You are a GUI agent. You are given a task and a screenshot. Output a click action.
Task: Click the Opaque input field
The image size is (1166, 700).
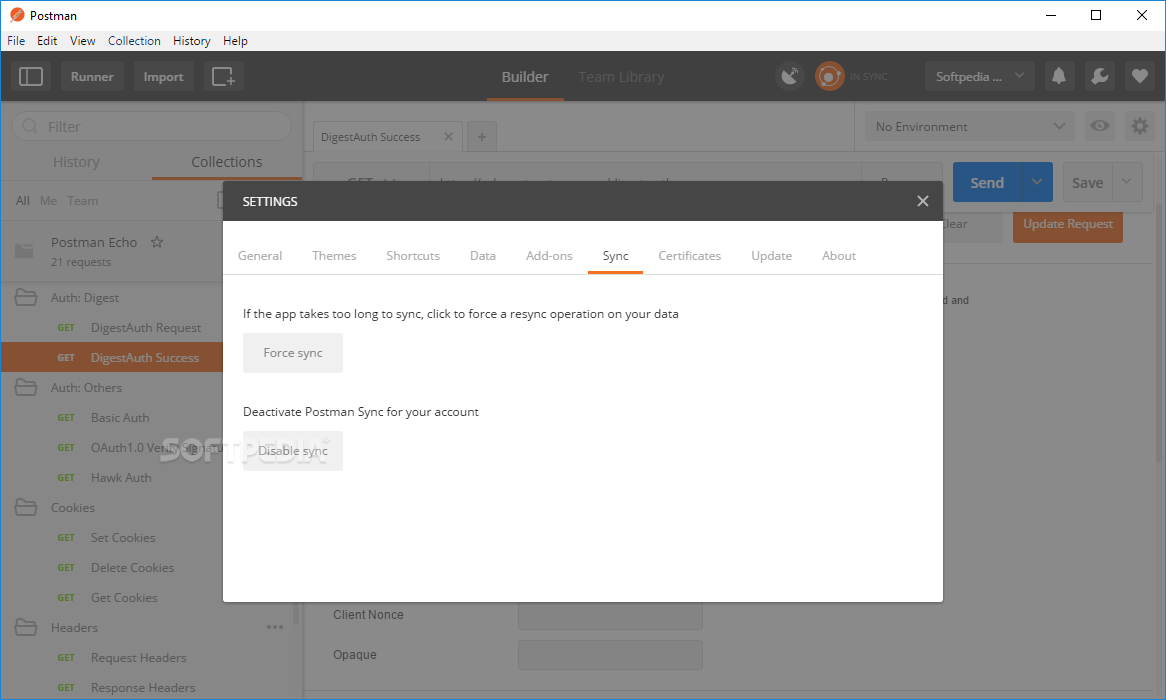[611, 655]
